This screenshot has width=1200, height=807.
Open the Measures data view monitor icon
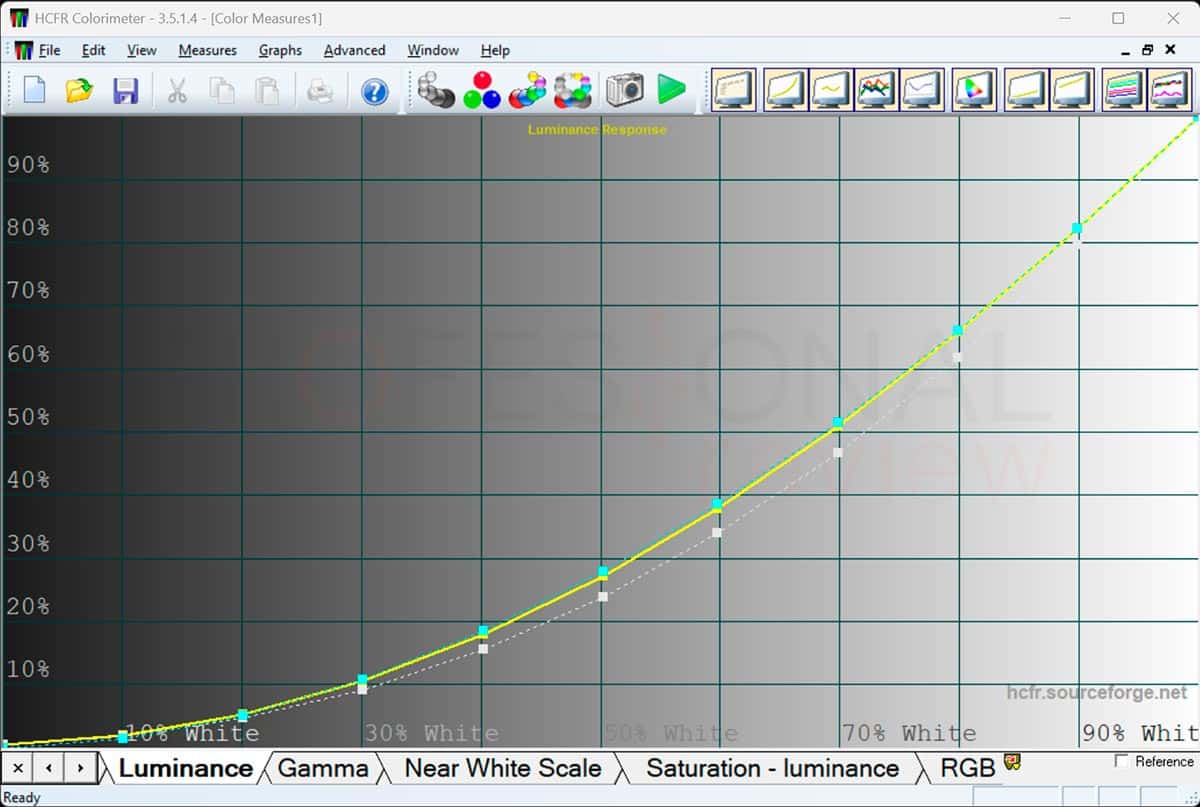[733, 90]
